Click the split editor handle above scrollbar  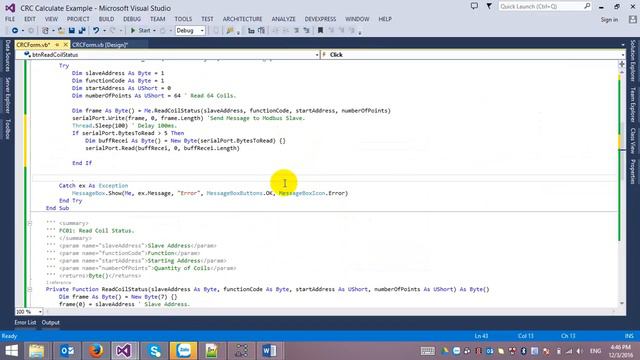[622, 63]
